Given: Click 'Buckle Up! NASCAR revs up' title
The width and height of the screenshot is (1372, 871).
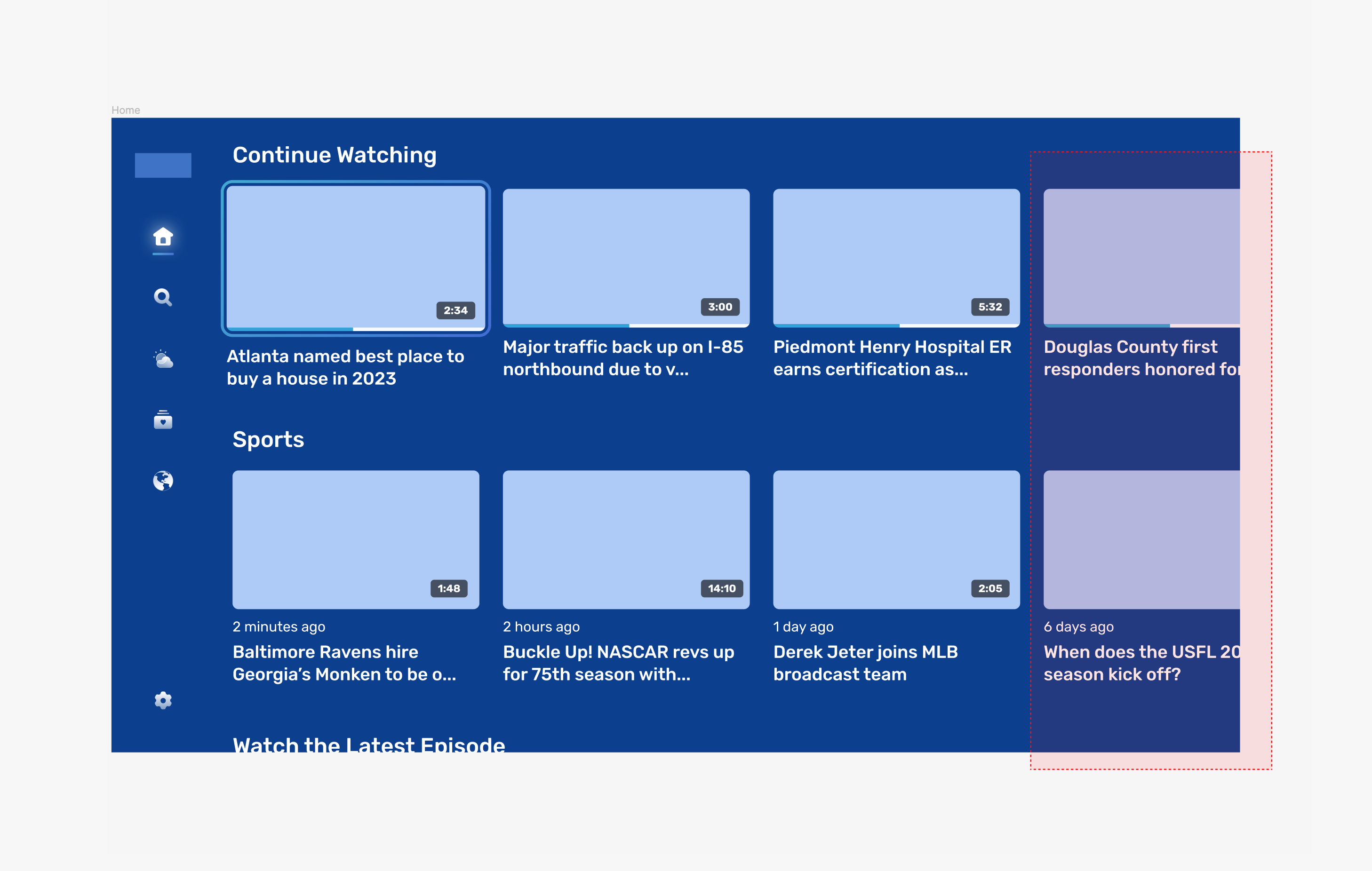Looking at the screenshot, I should tap(618, 663).
